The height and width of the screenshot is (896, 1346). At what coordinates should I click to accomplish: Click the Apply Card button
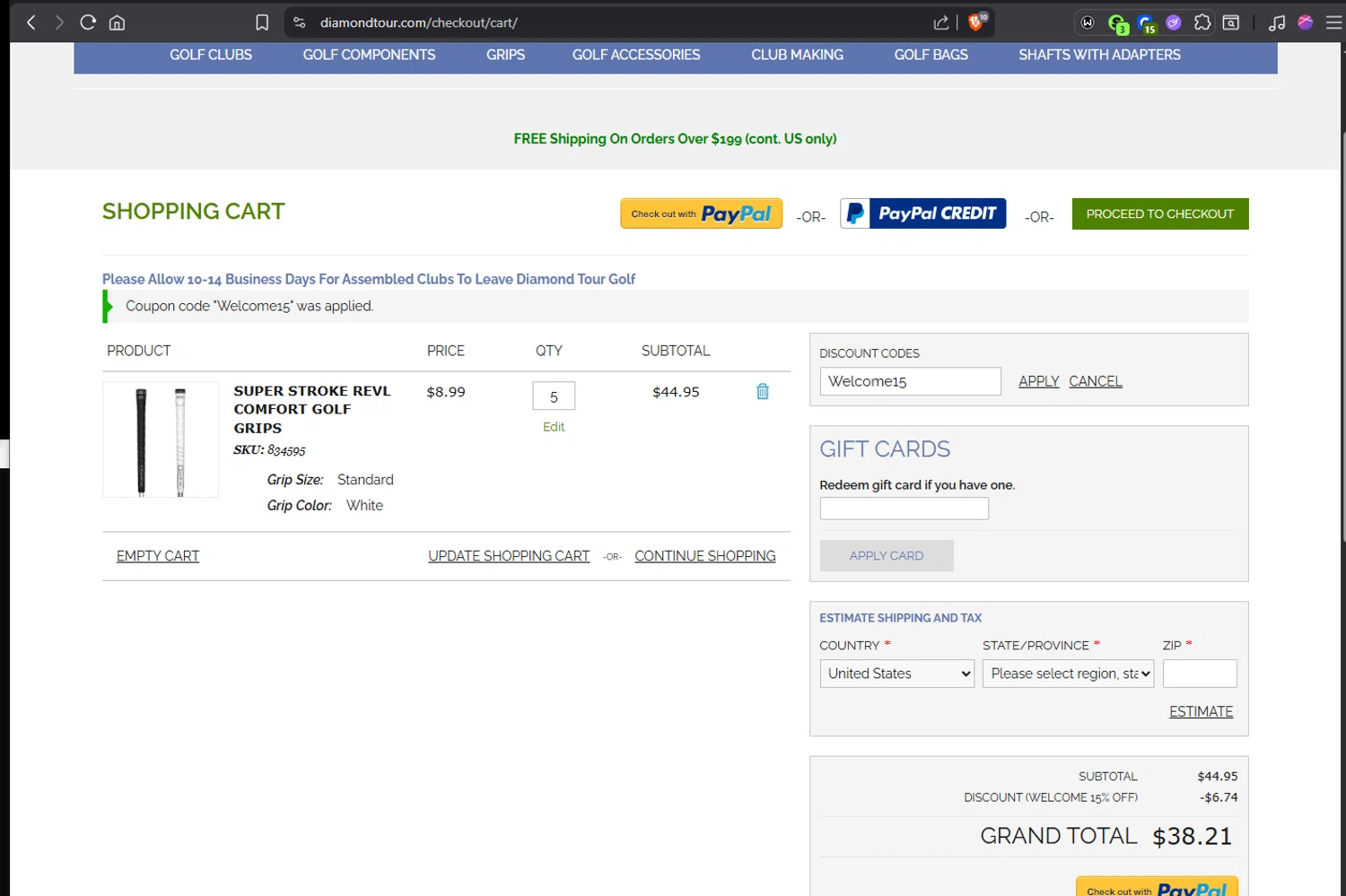click(887, 556)
